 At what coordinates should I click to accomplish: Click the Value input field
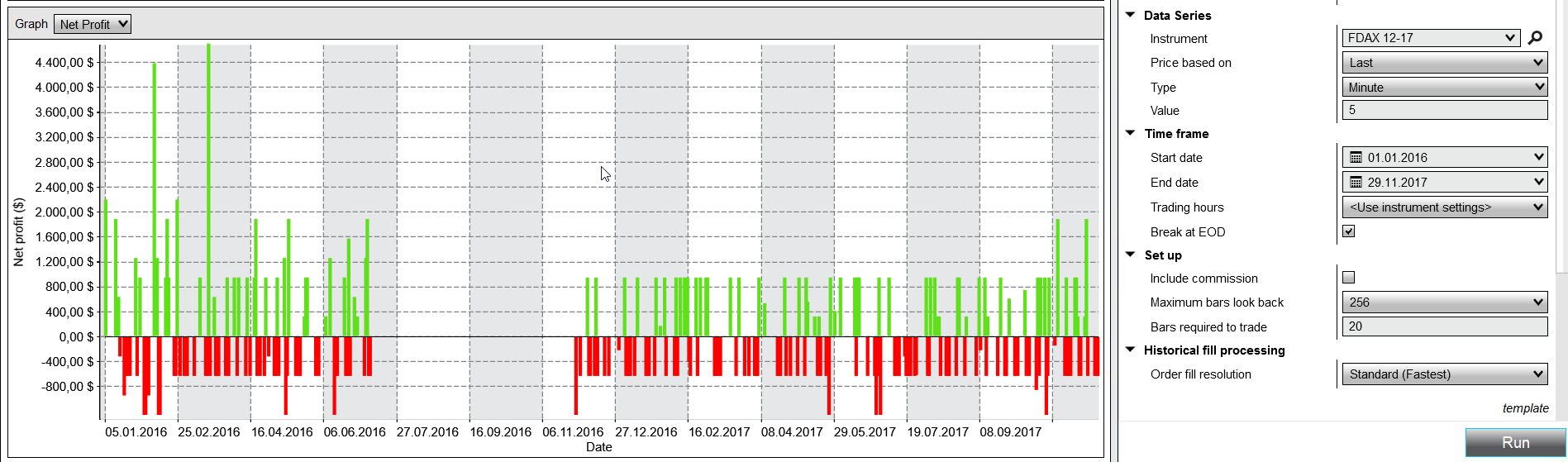pos(1445,110)
